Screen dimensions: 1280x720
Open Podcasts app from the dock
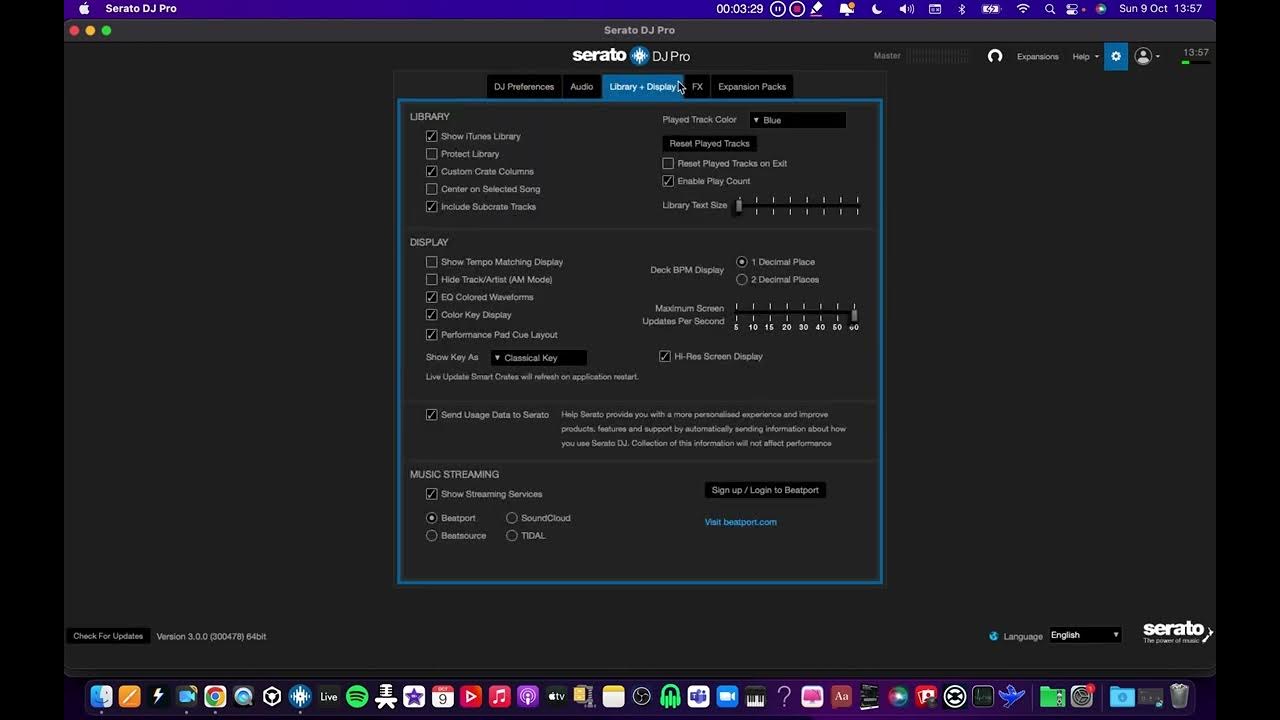click(x=527, y=696)
